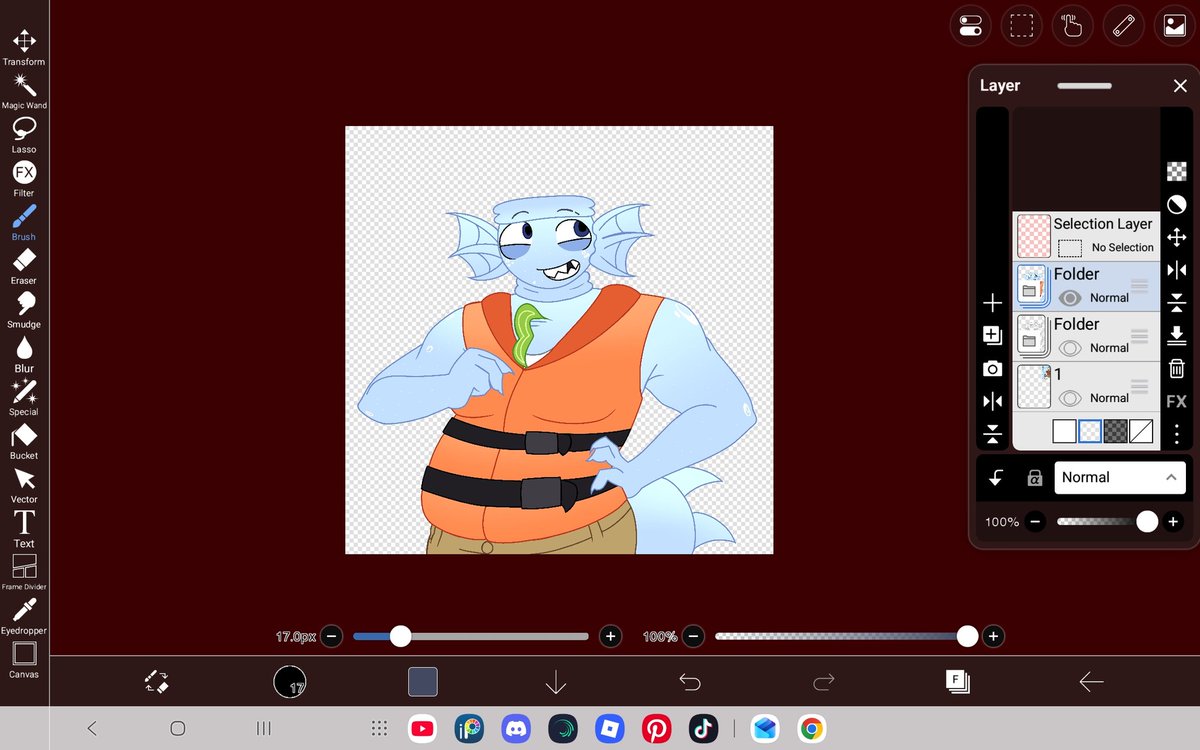Decrease brush thickness with minus button
Viewport: 1200px width, 750px height.
click(332, 636)
